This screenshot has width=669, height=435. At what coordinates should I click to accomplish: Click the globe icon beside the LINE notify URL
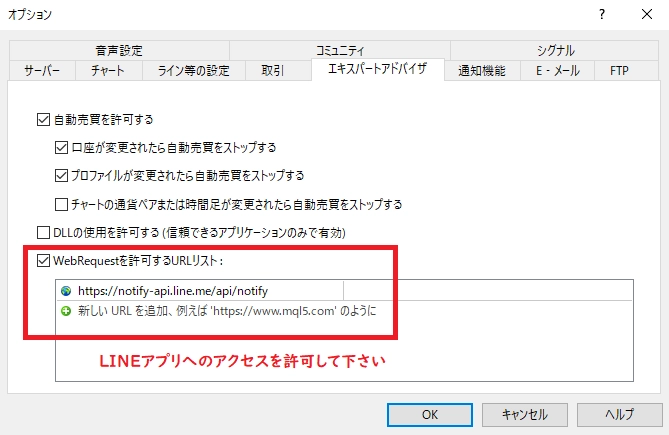(x=66, y=291)
